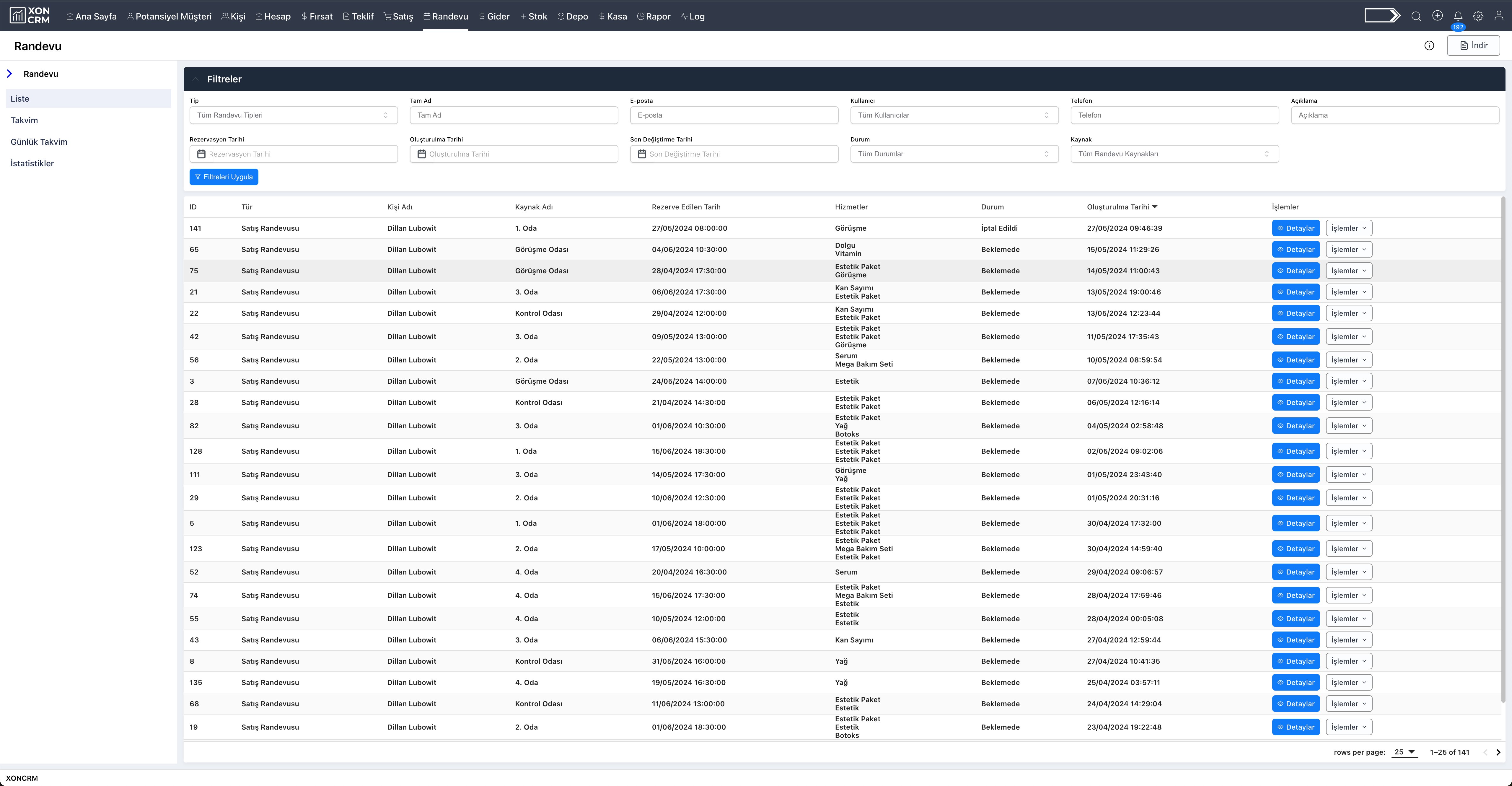Open Log menu item
1512x786 pixels.
pos(692,17)
